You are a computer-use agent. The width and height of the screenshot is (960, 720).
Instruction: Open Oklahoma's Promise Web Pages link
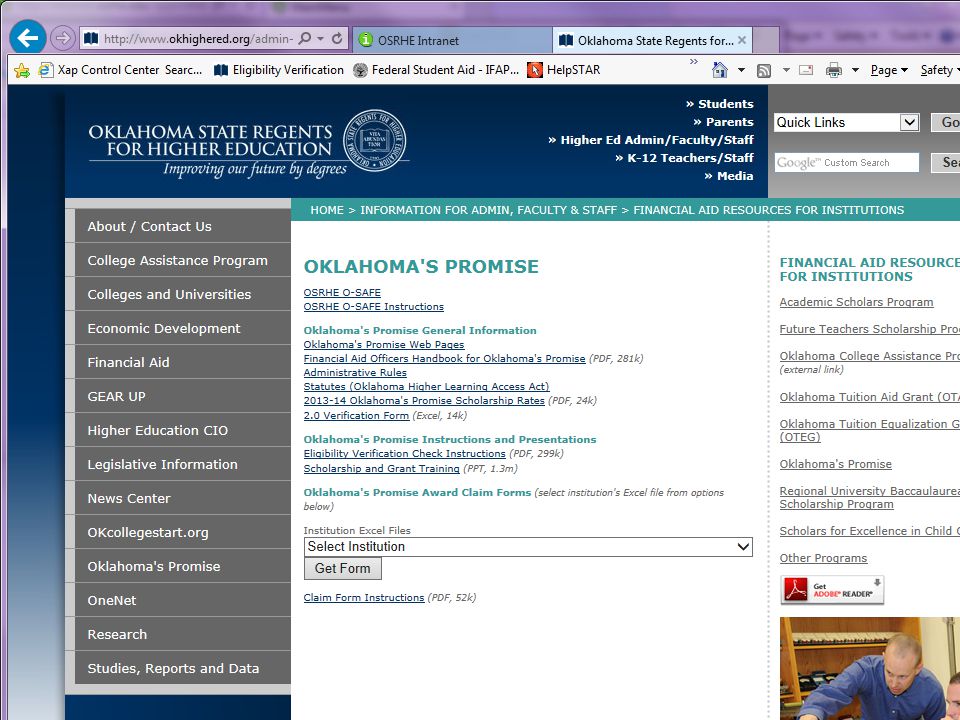point(384,345)
